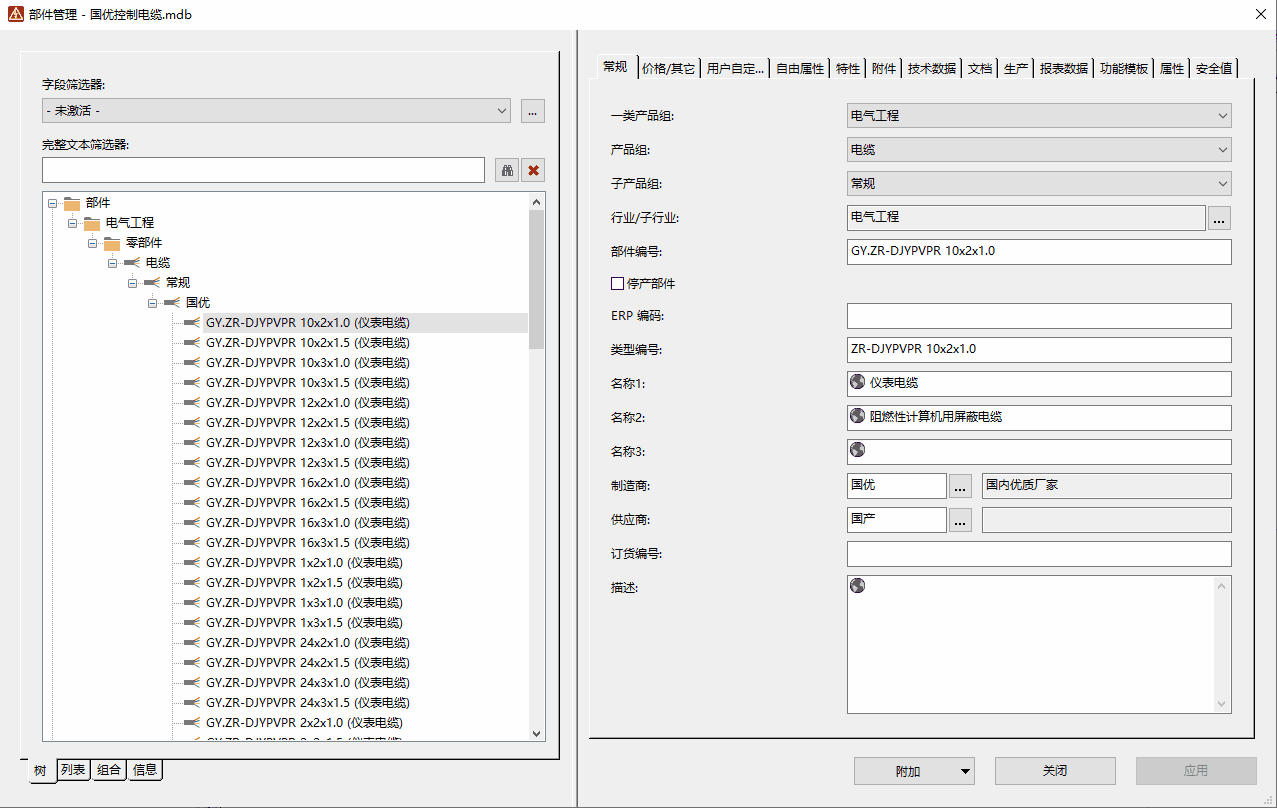This screenshot has height=808, width=1277.
Task: Click the 关闭 button
Action: tap(1054, 771)
